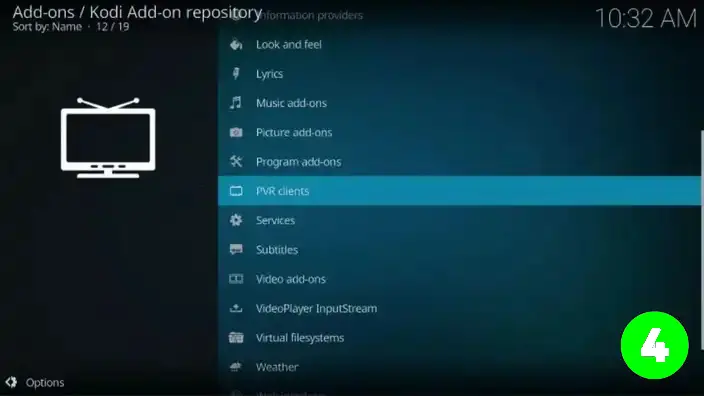Click the microphone icon beside Lyrics
The image size is (704, 396).
(236, 74)
